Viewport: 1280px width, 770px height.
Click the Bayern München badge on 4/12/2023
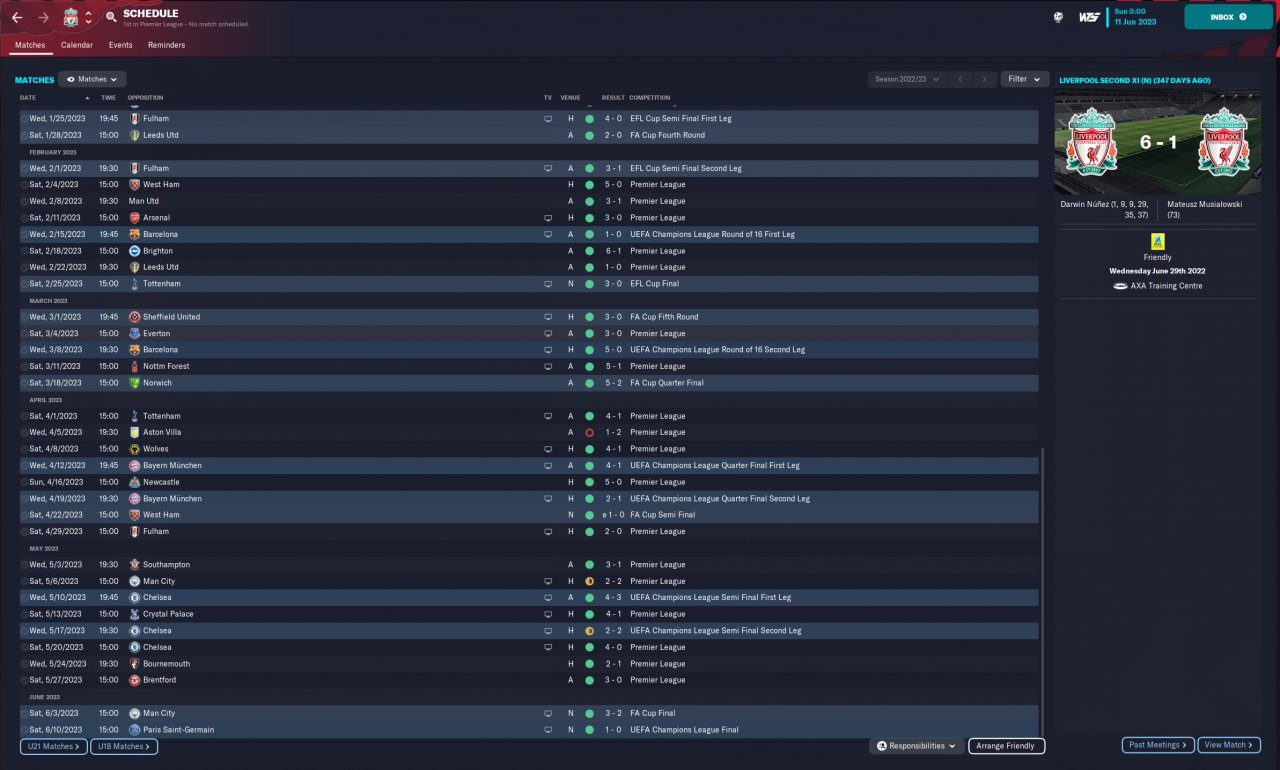point(134,465)
